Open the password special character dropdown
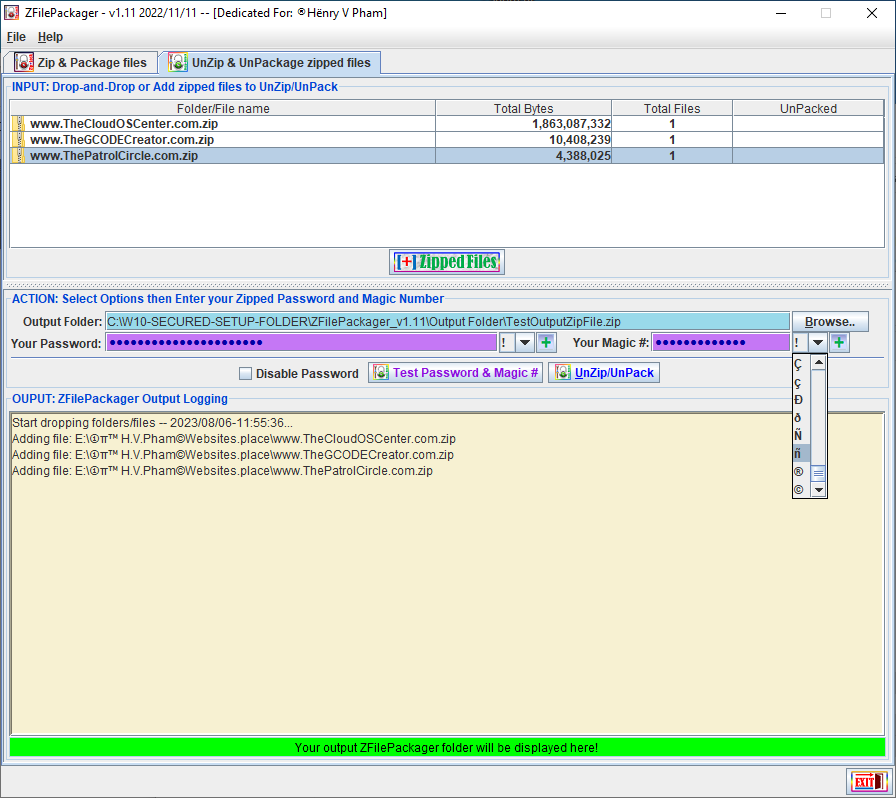Viewport: 896px width, 798px height. [525, 343]
